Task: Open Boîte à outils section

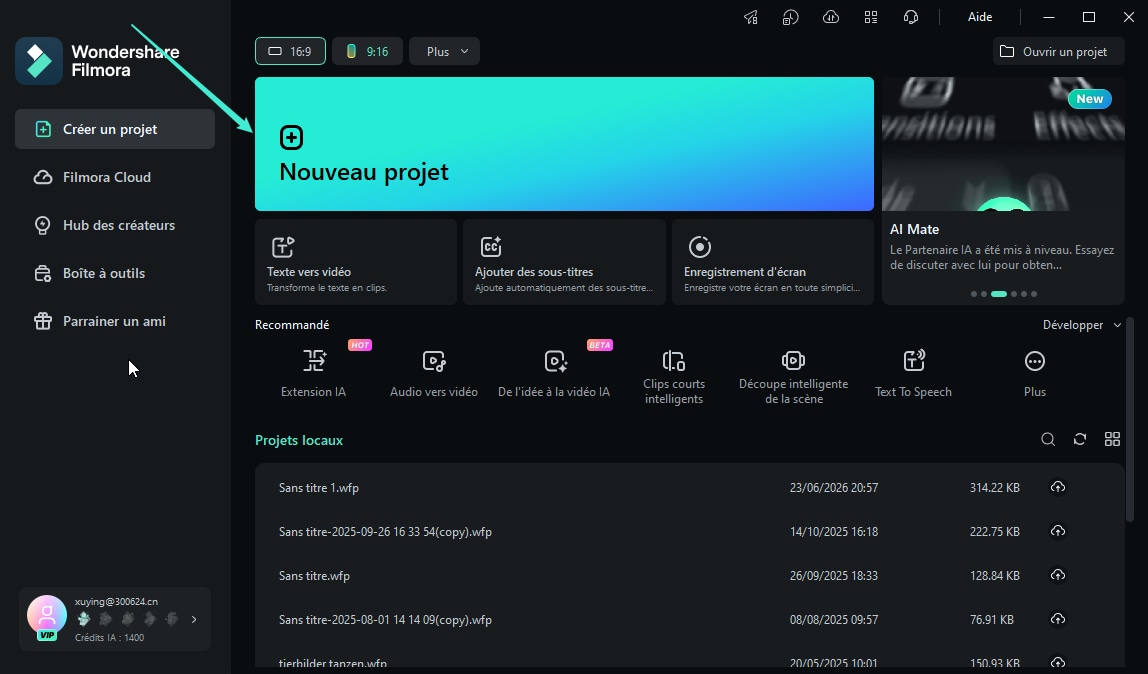Action: 115,273
